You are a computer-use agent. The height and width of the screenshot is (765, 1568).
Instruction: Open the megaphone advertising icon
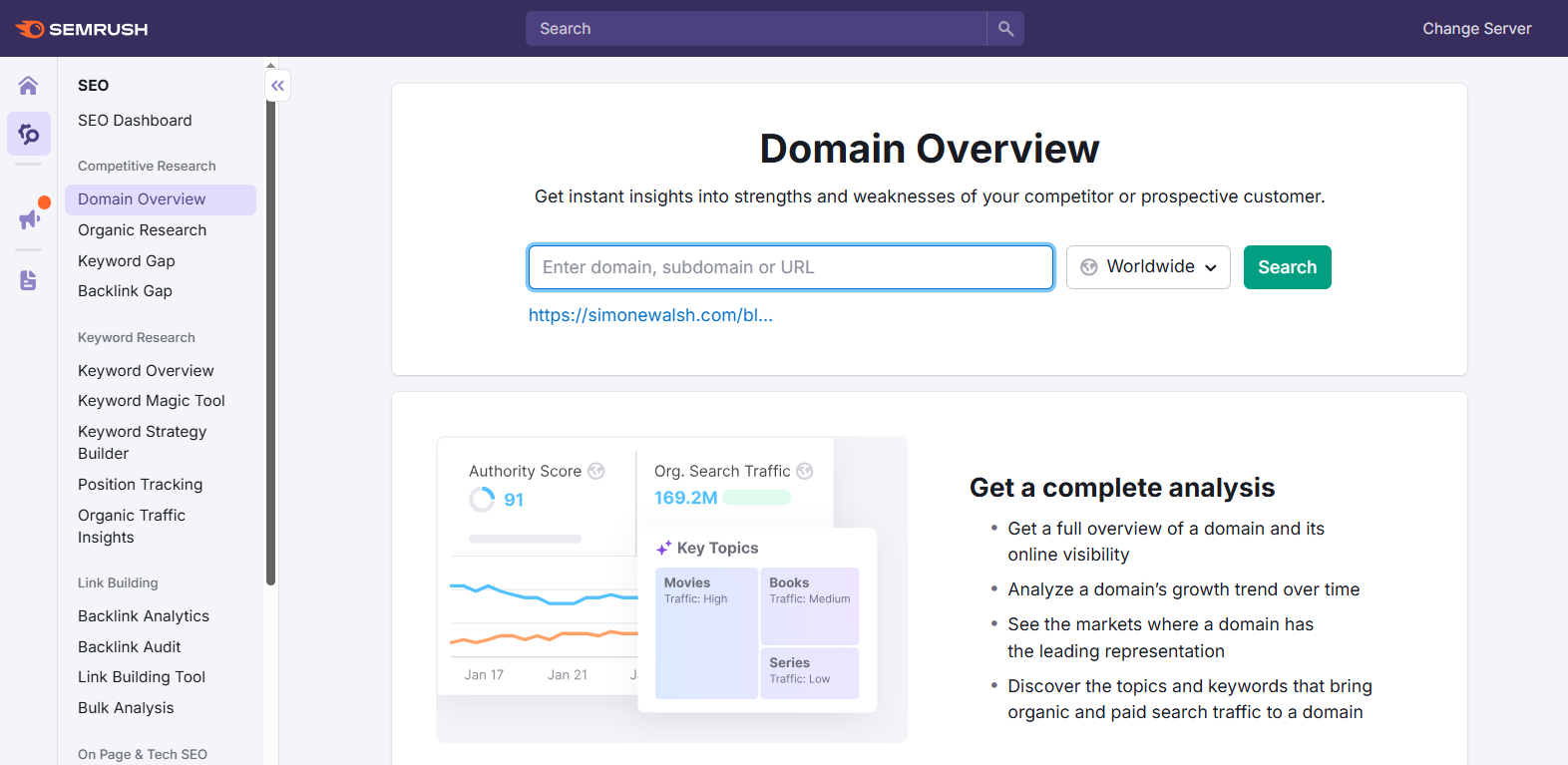[x=29, y=218]
